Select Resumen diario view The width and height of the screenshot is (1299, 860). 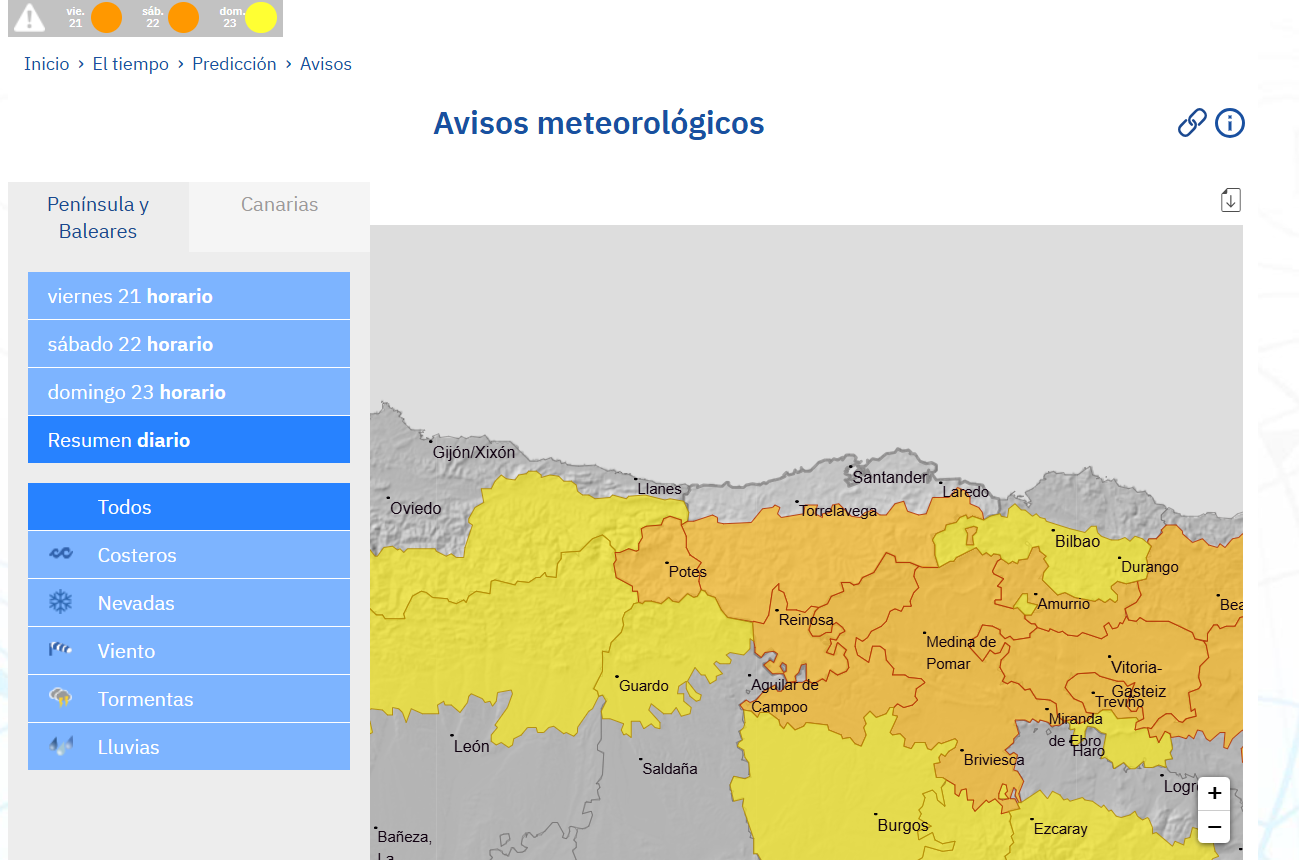pos(188,440)
